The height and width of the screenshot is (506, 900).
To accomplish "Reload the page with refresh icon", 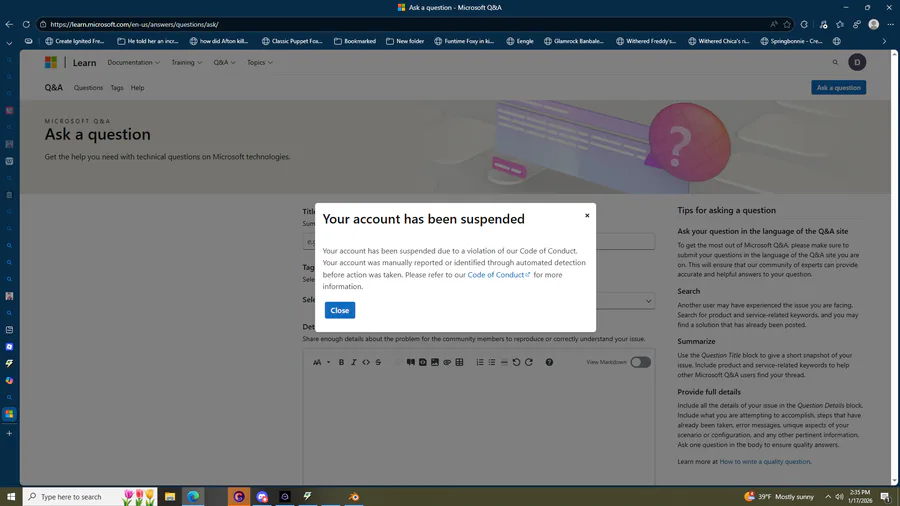I will point(26,24).
